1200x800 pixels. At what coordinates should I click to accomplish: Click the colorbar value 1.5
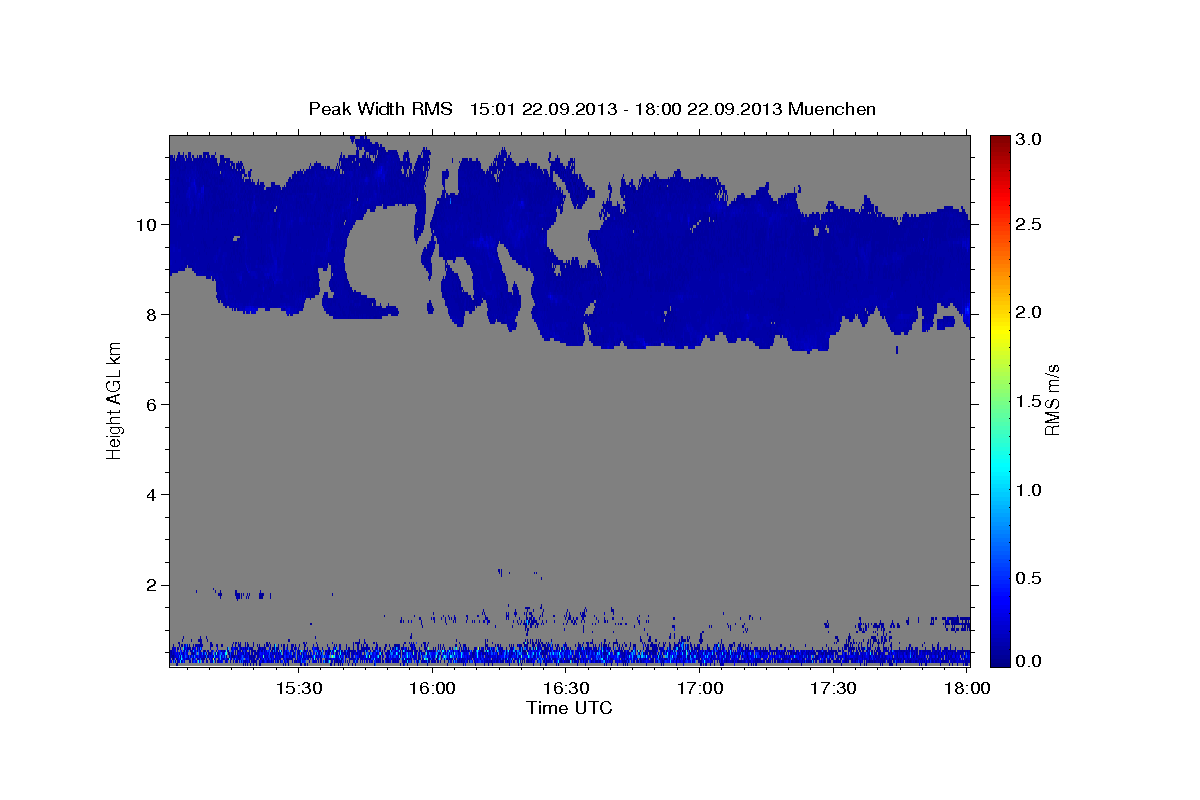click(1031, 401)
